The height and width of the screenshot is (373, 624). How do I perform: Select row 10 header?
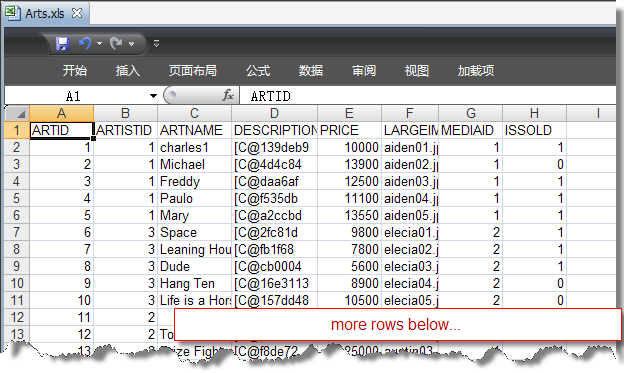point(17,283)
